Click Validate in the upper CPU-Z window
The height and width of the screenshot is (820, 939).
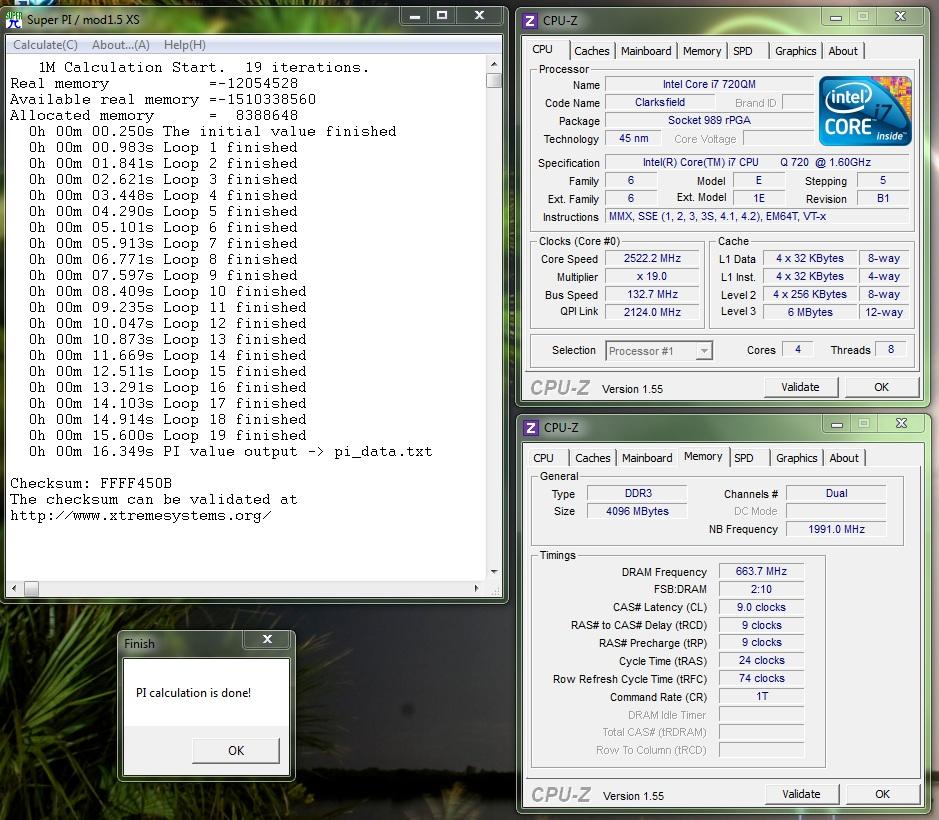[x=800, y=387]
